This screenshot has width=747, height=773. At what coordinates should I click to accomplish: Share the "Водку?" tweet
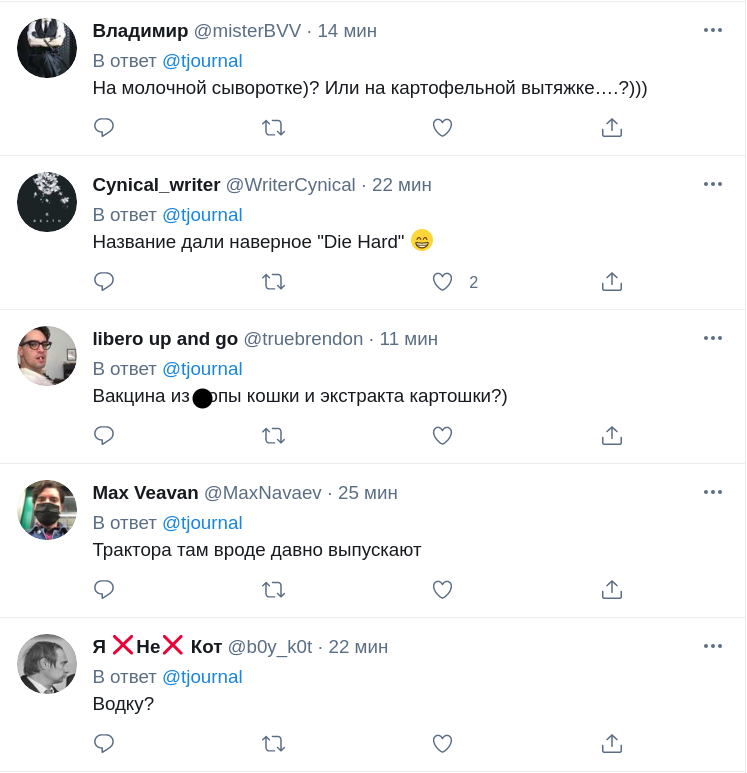[612, 744]
